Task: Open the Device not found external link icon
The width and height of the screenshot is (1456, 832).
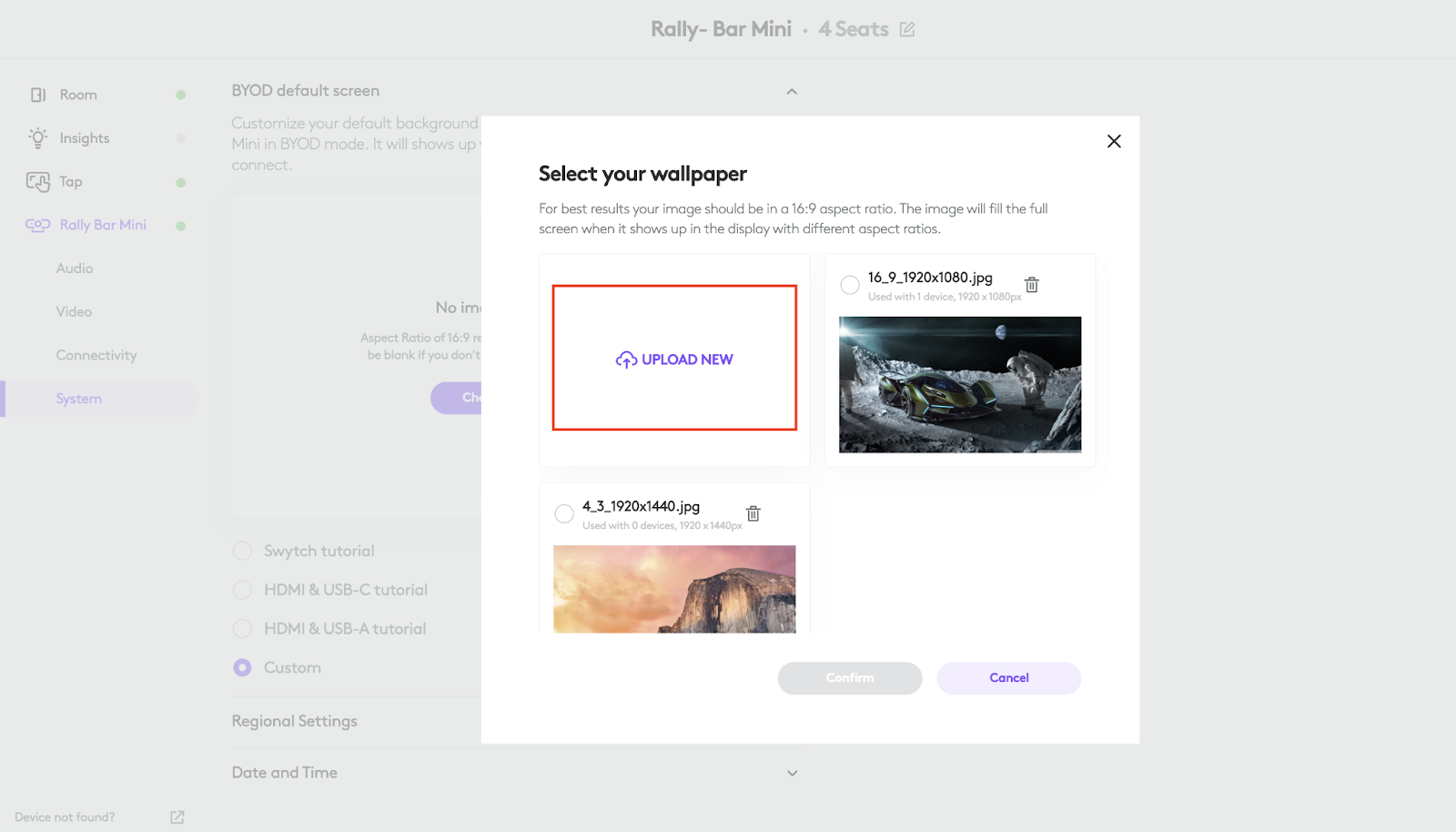Action: [177, 817]
